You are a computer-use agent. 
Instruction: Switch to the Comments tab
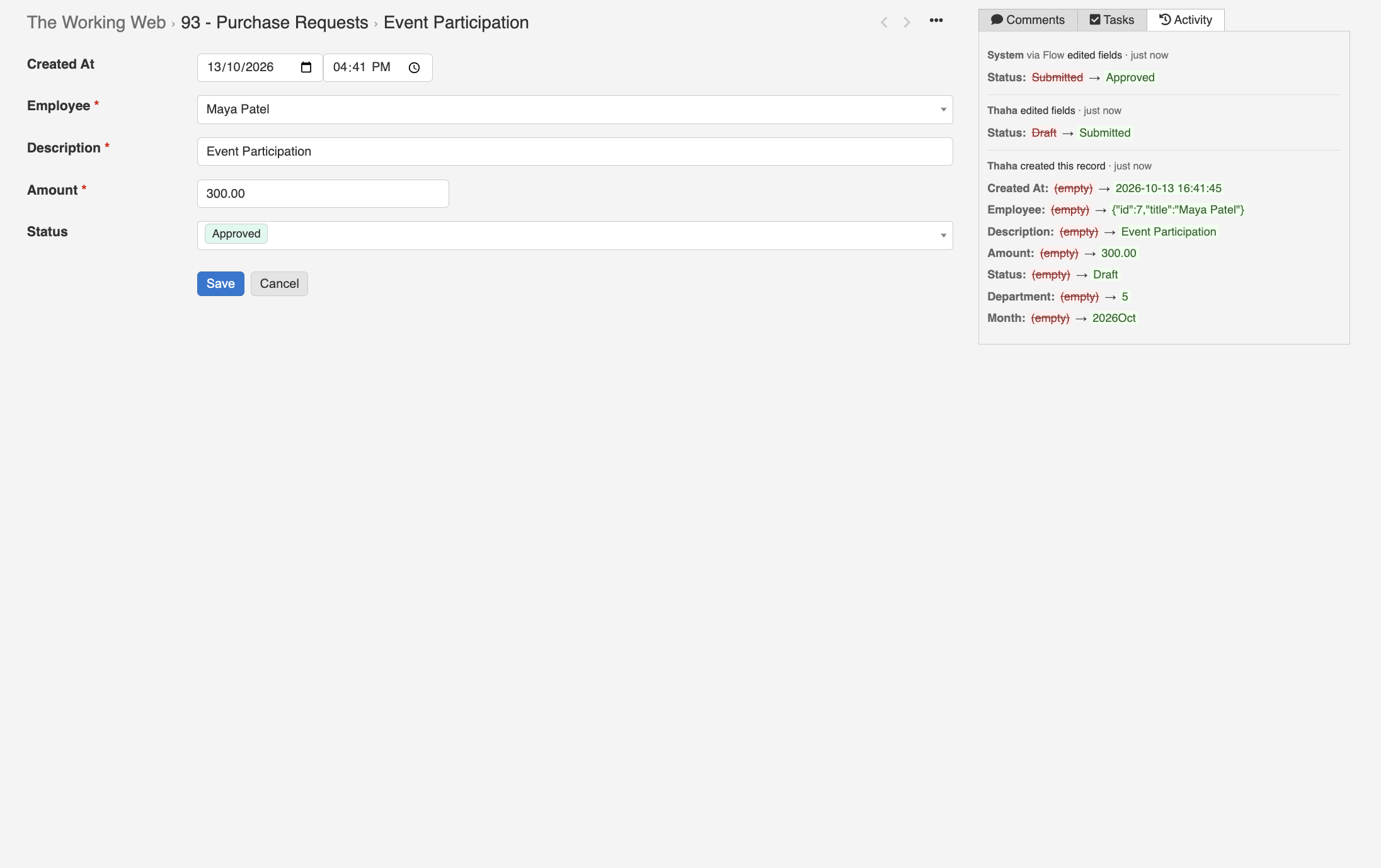[1028, 20]
